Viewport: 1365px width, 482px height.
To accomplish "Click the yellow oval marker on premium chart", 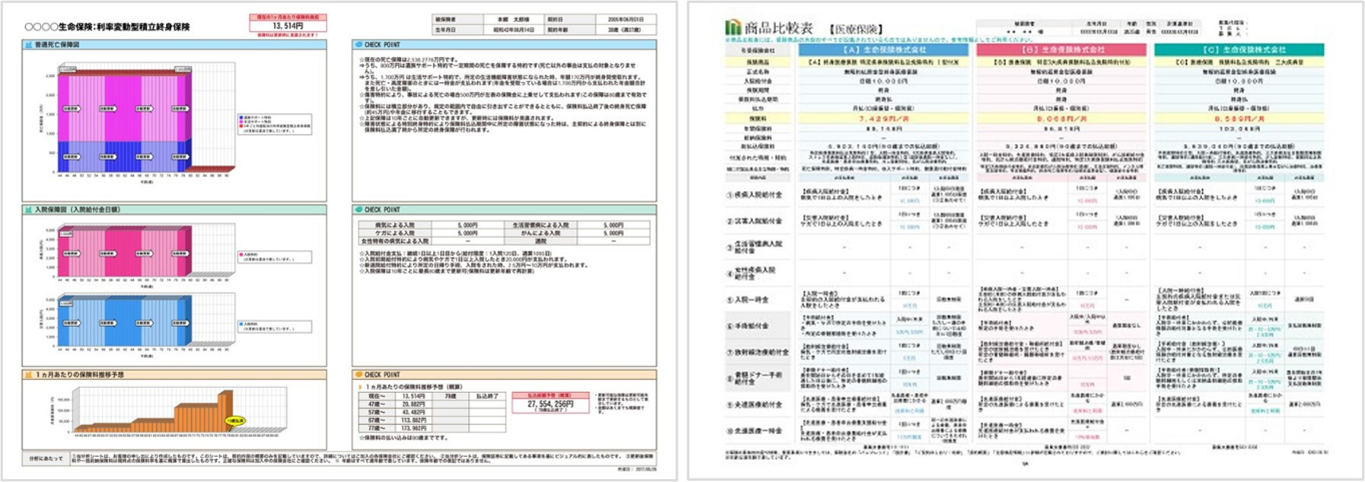I will click(x=236, y=422).
